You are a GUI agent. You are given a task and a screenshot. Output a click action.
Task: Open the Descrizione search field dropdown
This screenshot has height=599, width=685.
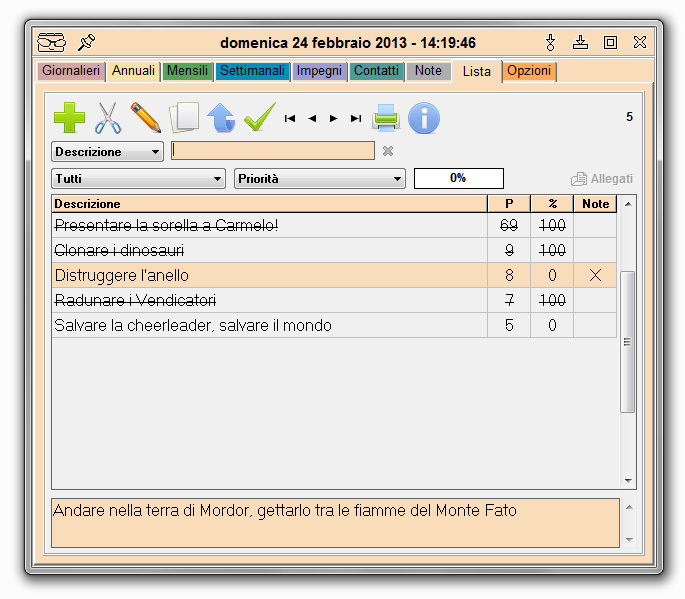click(107, 152)
